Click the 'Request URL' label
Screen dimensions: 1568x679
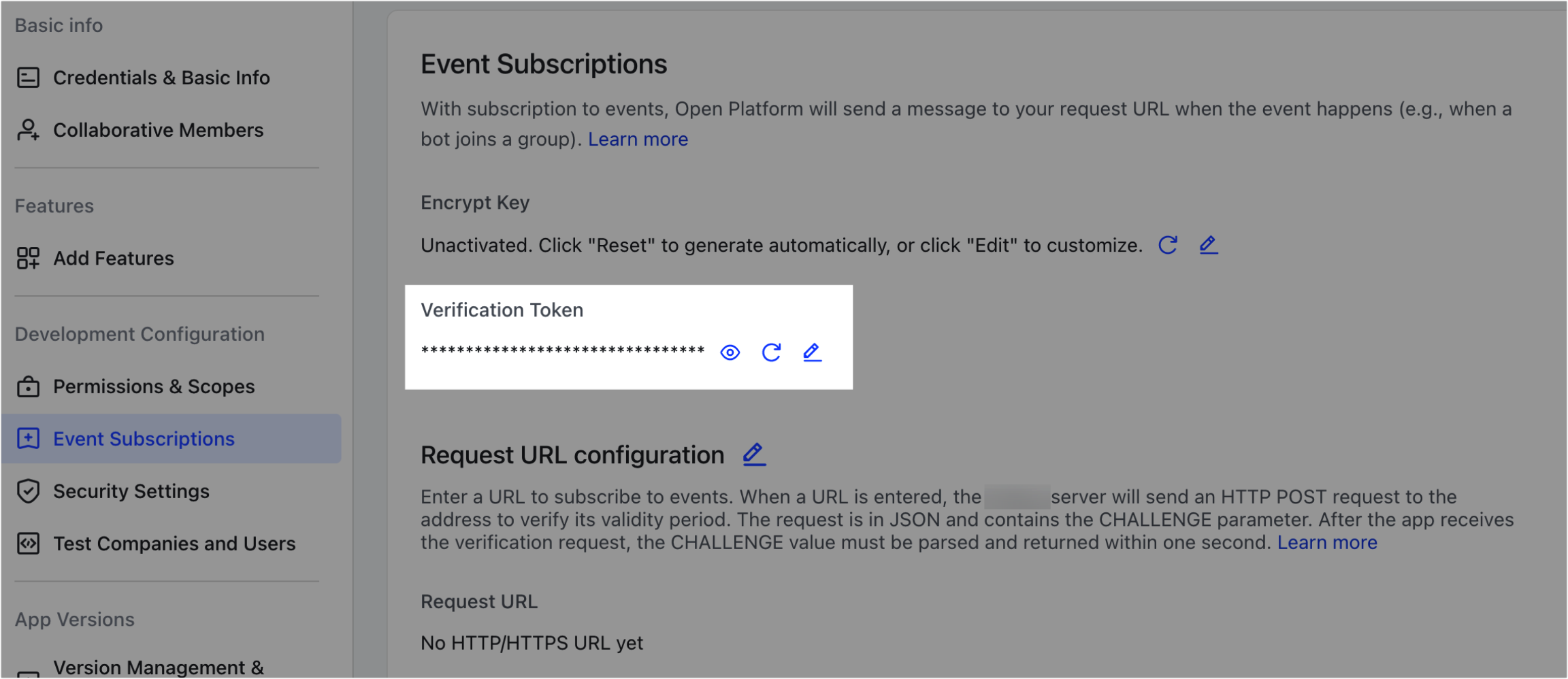[x=479, y=601]
